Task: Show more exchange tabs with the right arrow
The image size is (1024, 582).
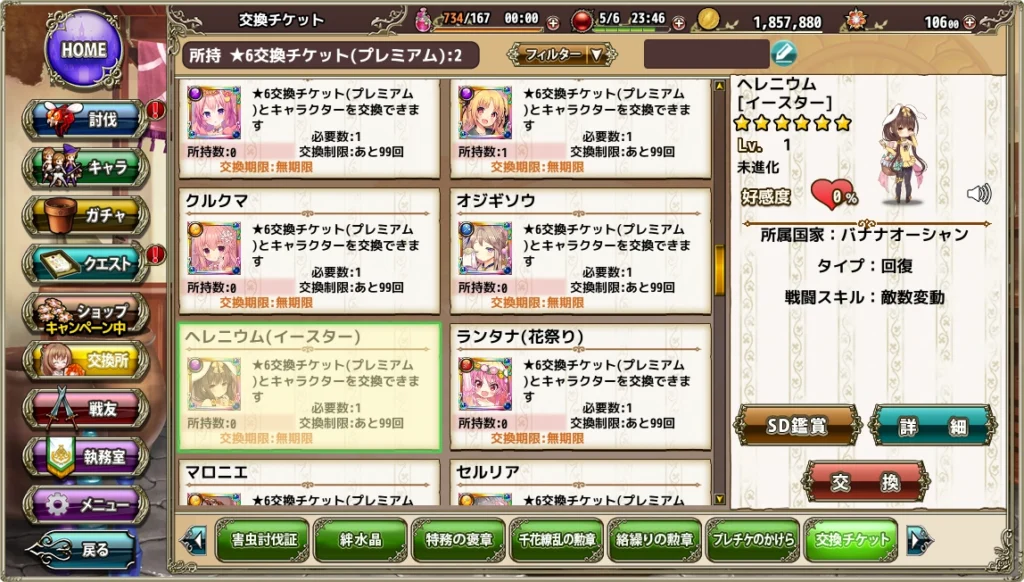Action: pos(920,540)
